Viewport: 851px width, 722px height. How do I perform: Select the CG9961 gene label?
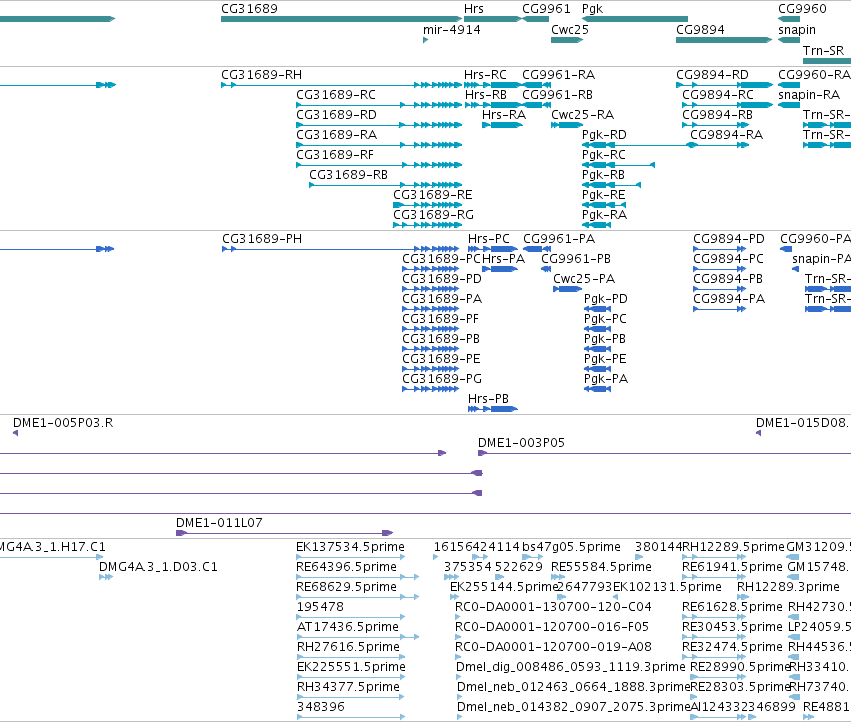coord(546,9)
